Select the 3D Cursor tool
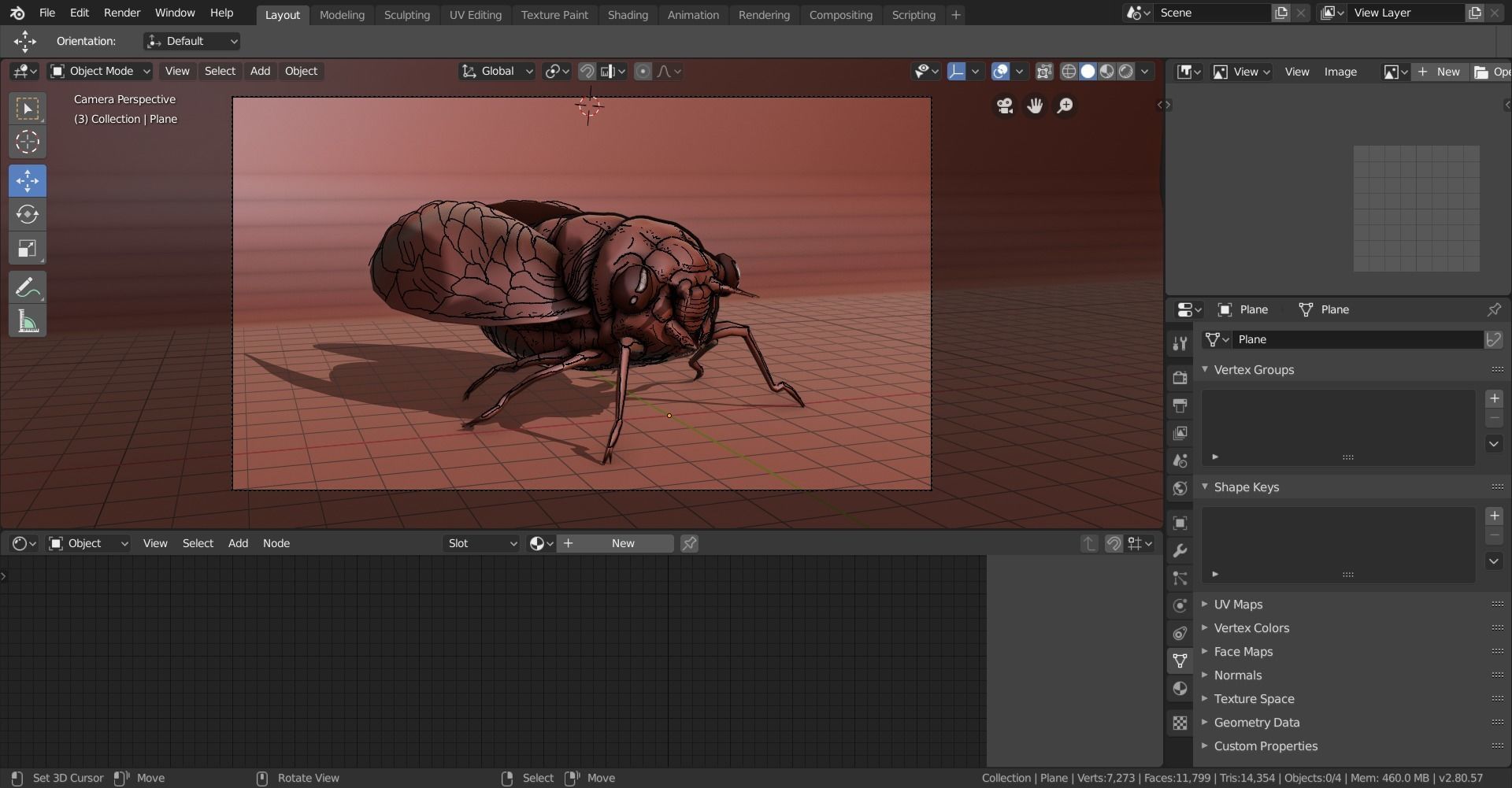 coord(28,142)
